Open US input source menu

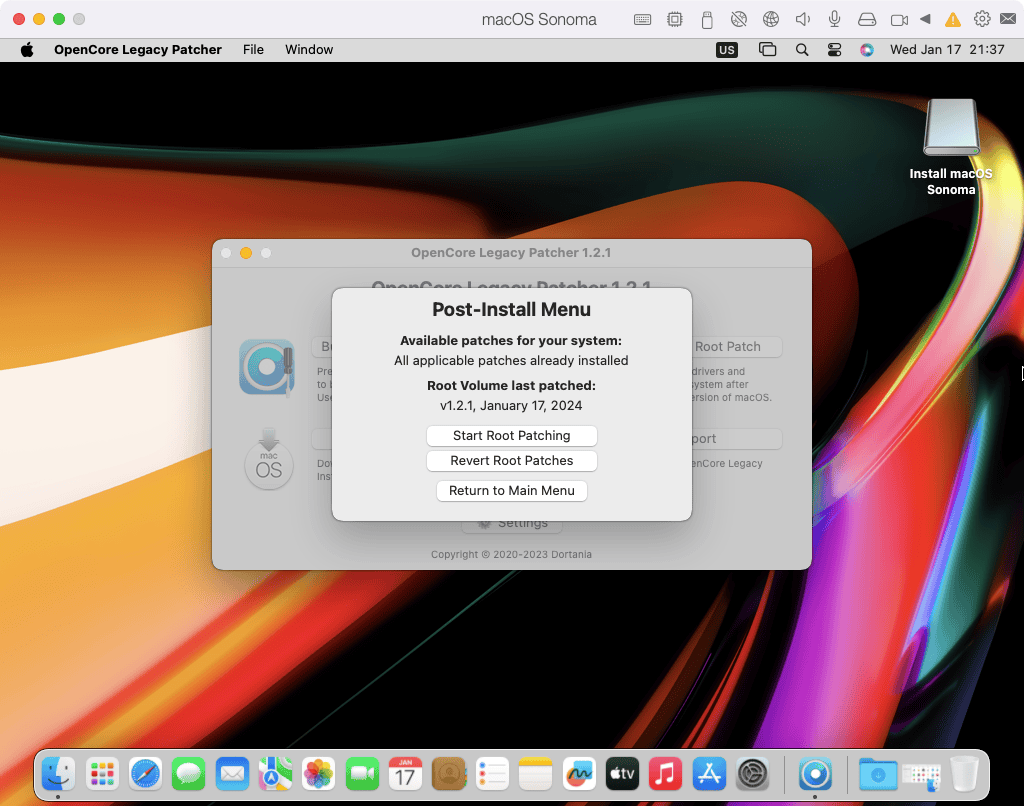coord(727,49)
